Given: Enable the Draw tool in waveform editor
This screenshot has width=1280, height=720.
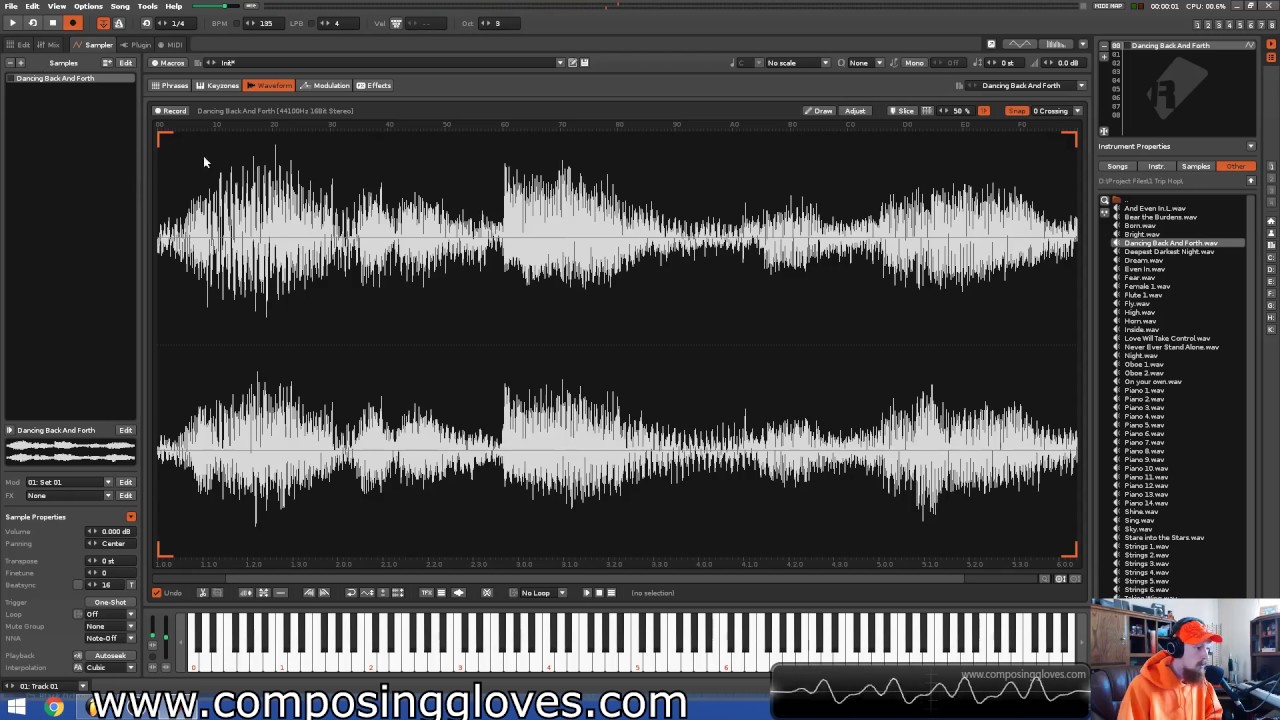Looking at the screenshot, I should [x=818, y=111].
